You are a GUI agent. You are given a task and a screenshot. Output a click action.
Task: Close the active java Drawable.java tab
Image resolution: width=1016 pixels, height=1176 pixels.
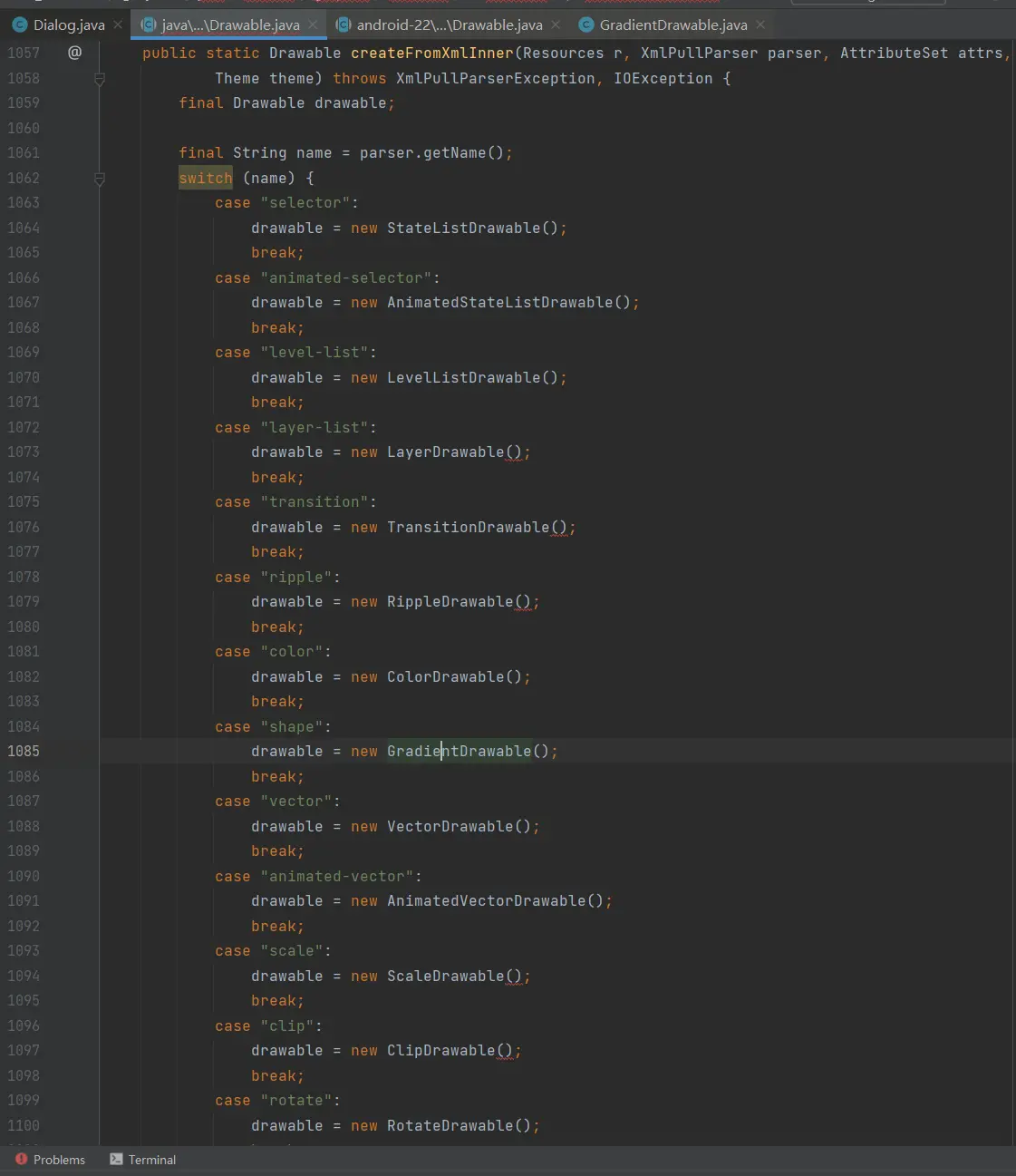313,24
